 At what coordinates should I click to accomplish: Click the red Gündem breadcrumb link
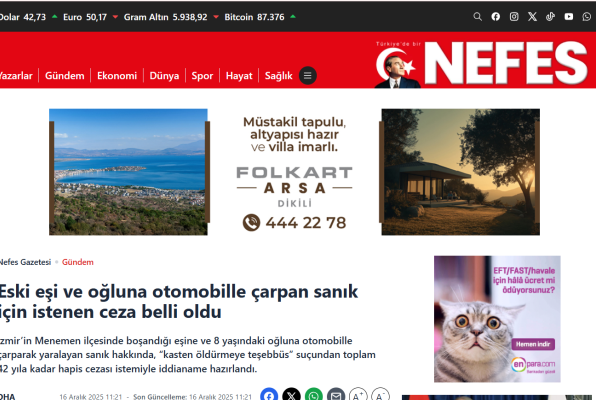pyautogui.click(x=78, y=262)
